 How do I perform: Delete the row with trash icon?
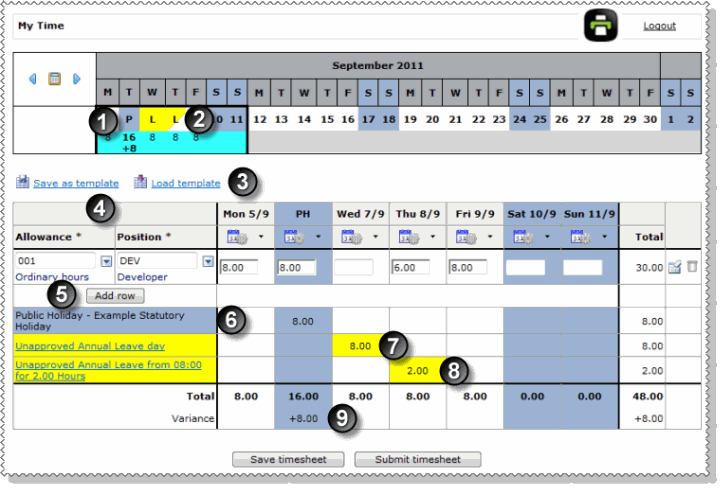(x=692, y=266)
